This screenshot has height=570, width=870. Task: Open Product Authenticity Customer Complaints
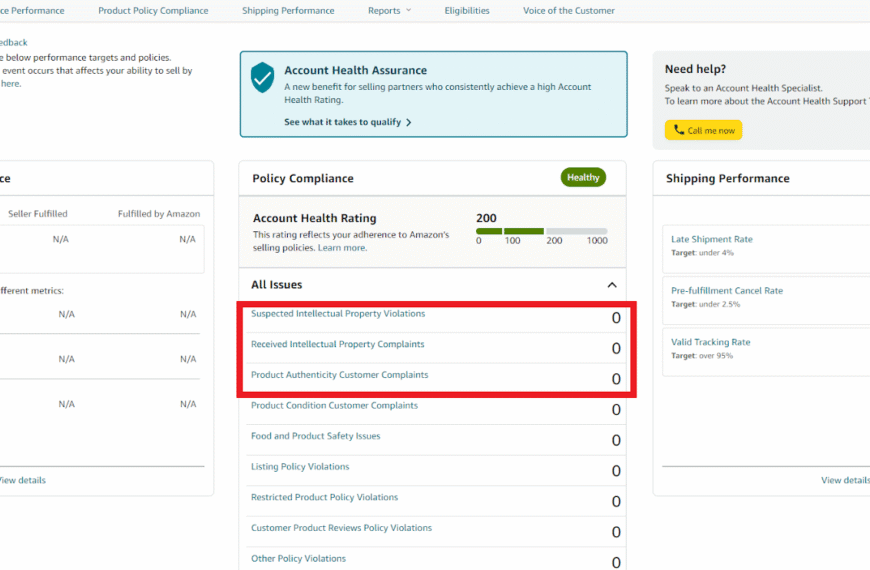(x=340, y=375)
